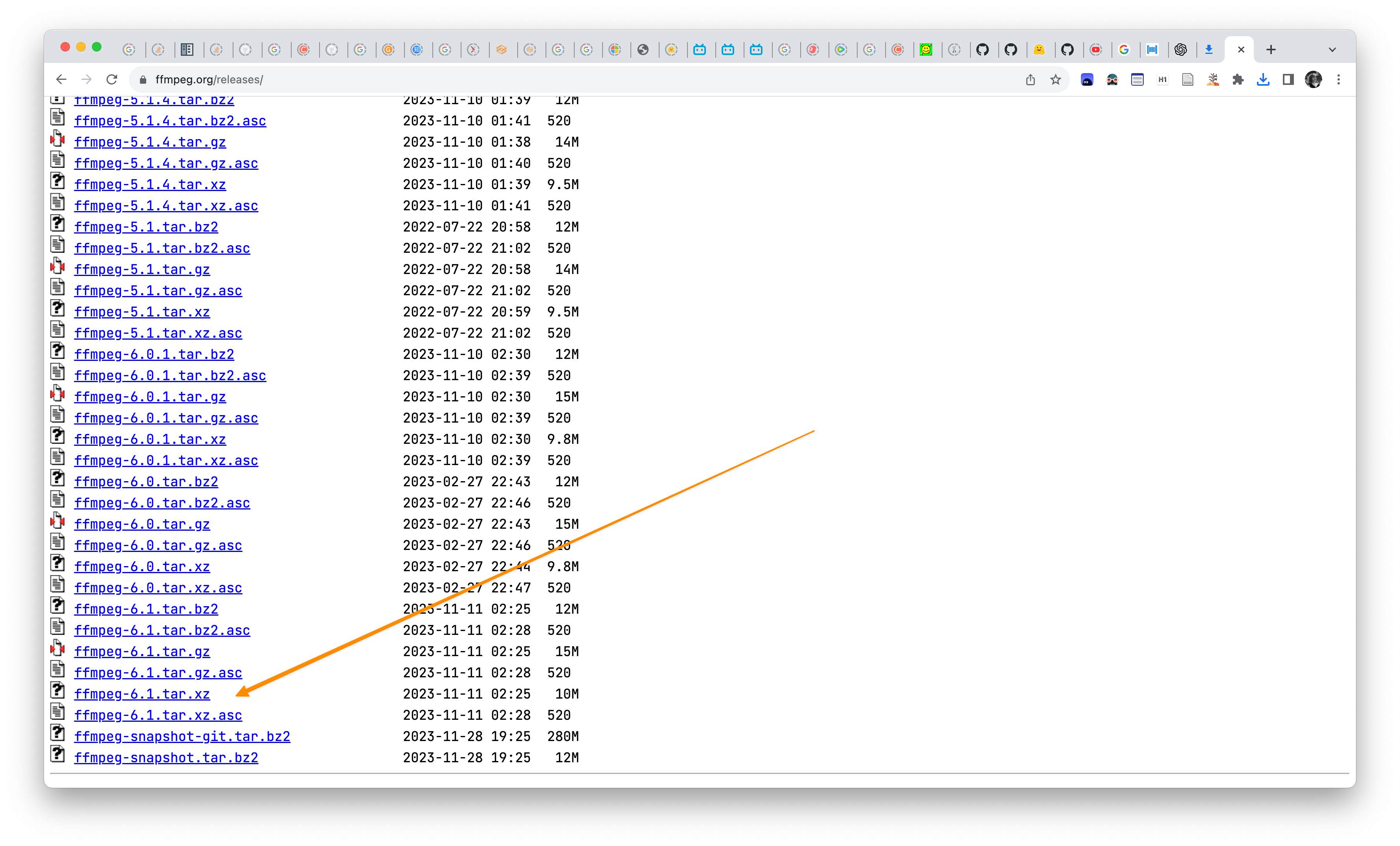The height and width of the screenshot is (846, 1400).
Task: Click date 2023-02-27 22:47
Action: [x=467, y=588]
